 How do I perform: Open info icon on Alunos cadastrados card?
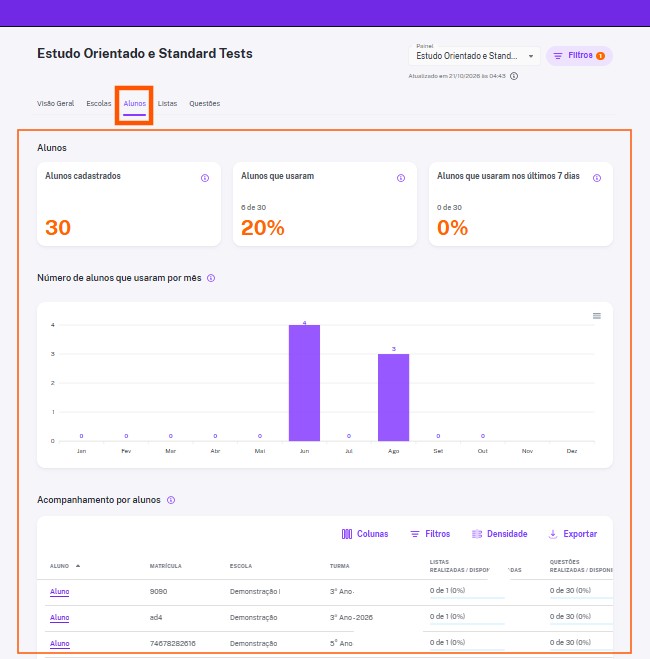click(x=205, y=178)
